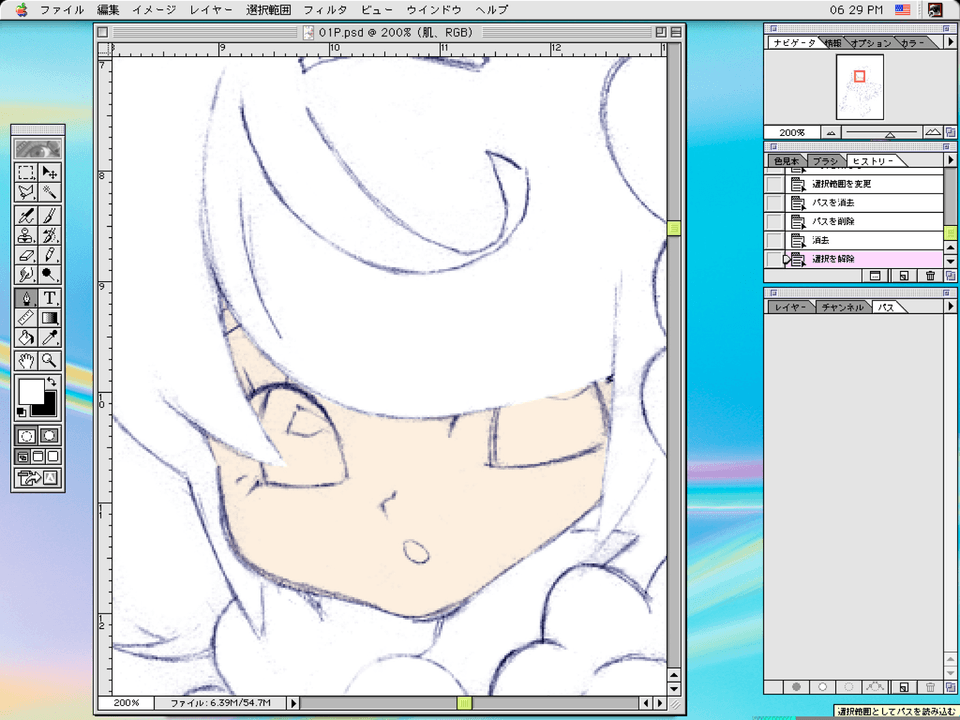Select the Type tool
This screenshot has width=960, height=720.
pyautogui.click(x=48, y=297)
